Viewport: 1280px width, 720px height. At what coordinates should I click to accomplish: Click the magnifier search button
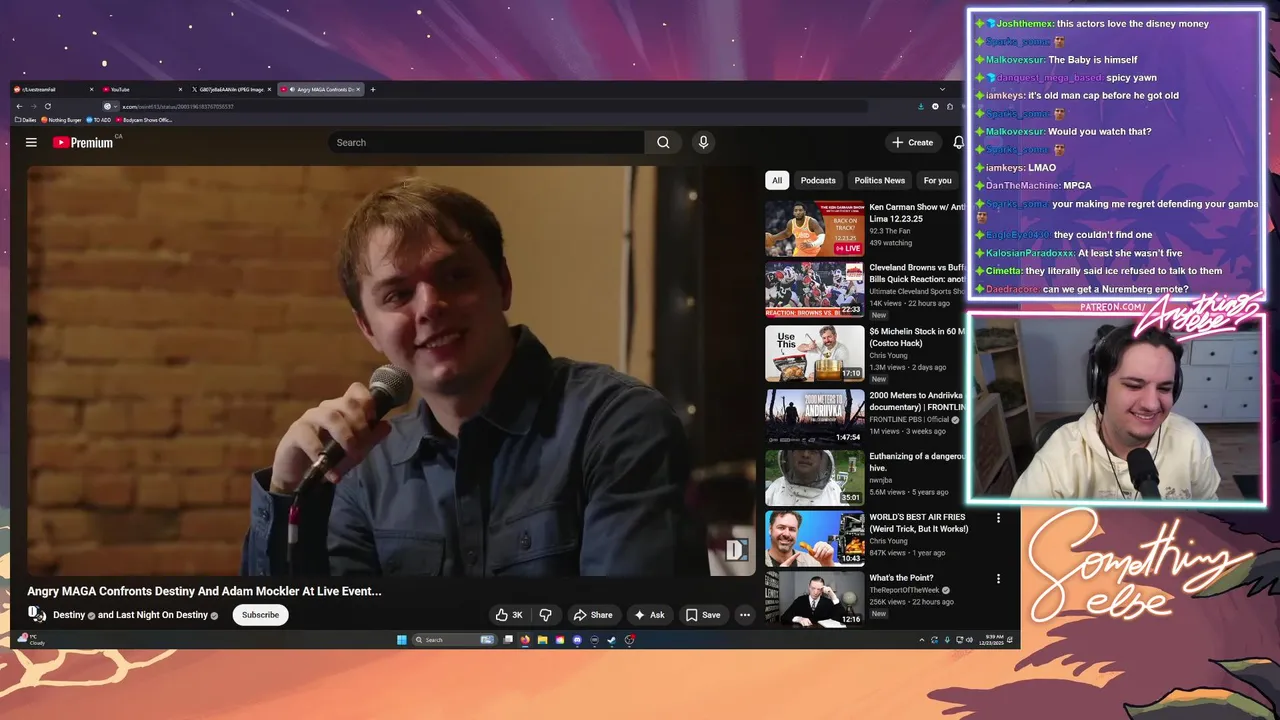[663, 142]
